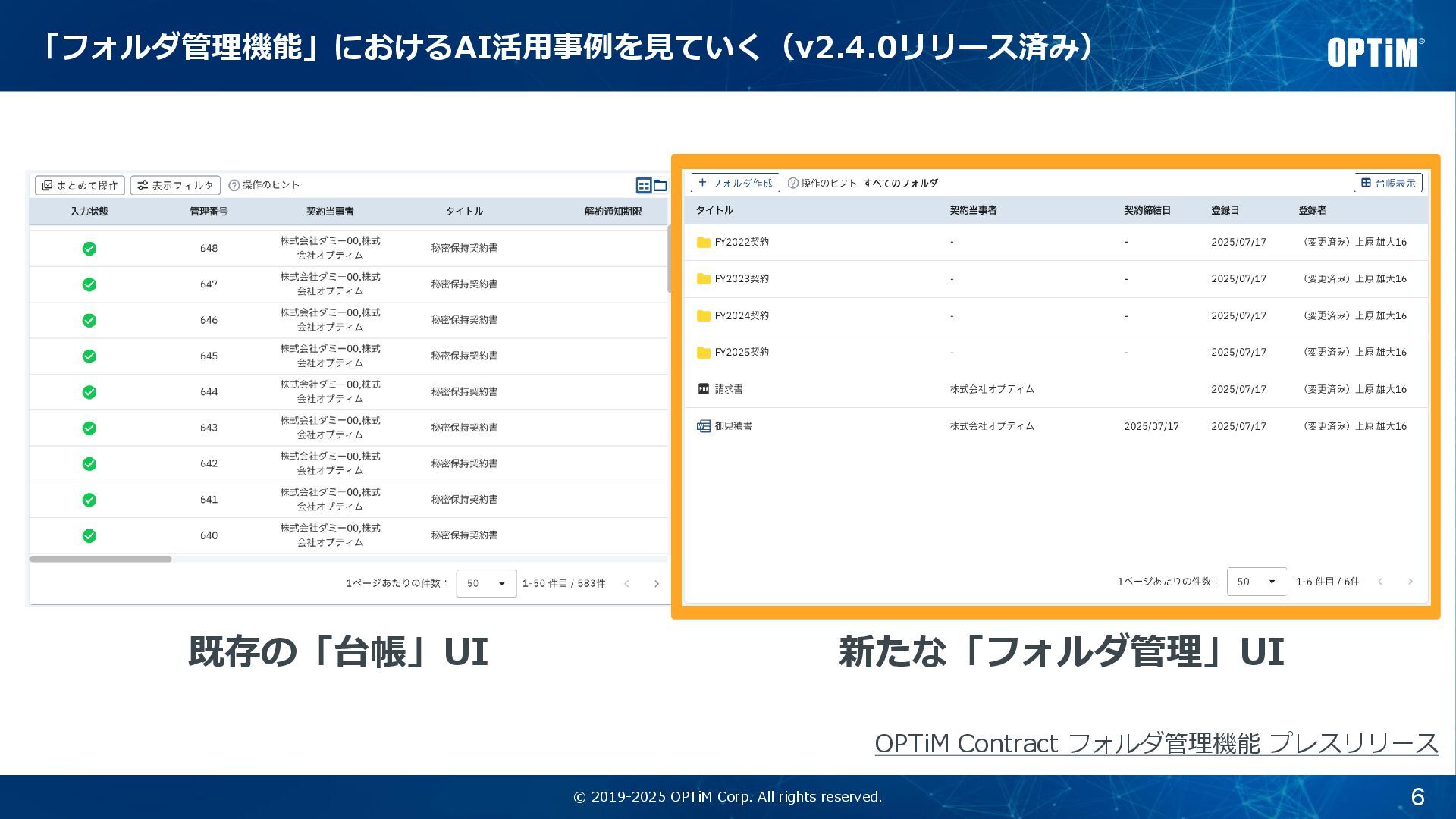Open the FY2024契約 folder name
Viewport: 1456px width, 819px height.
(x=742, y=315)
